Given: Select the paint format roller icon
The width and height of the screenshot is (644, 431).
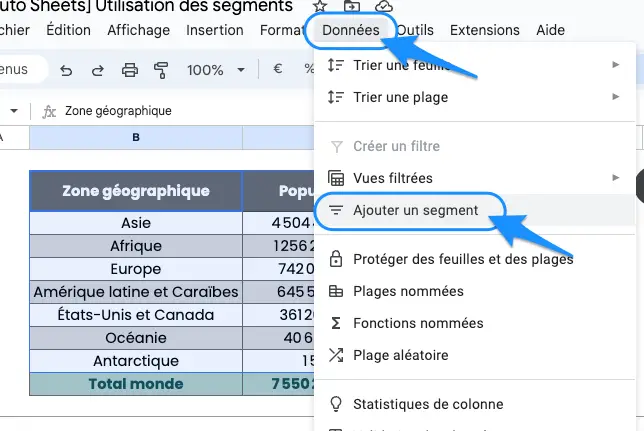Looking at the screenshot, I should [x=161, y=70].
